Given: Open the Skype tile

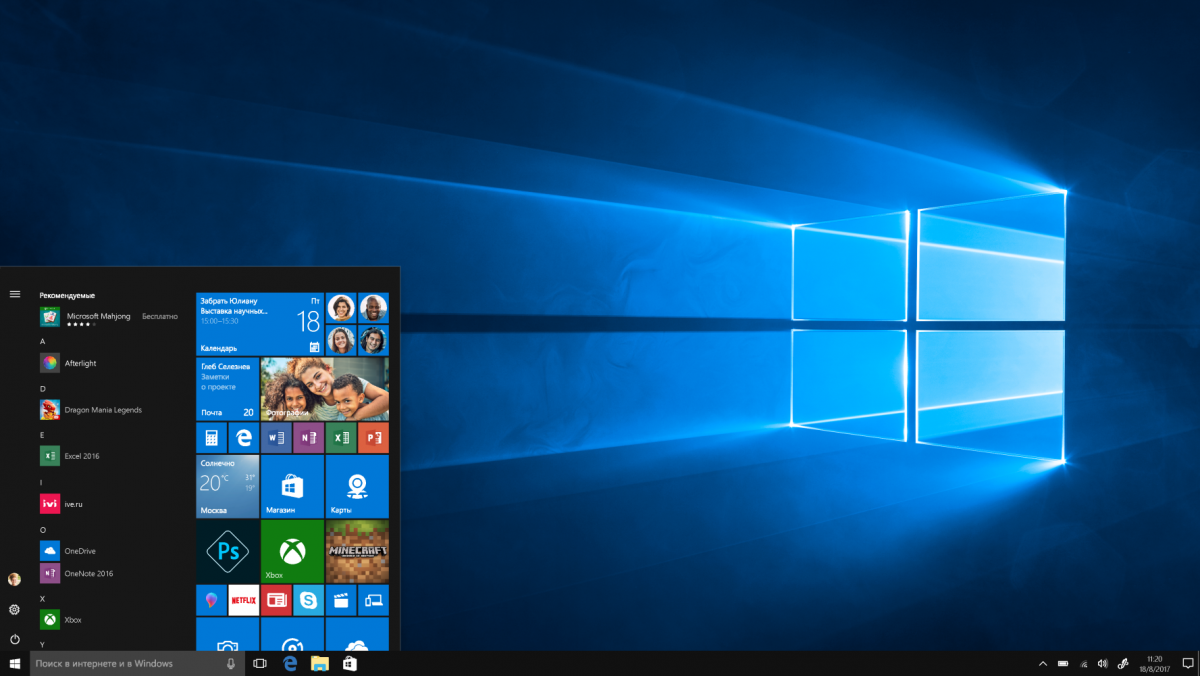Looking at the screenshot, I should tap(308, 600).
